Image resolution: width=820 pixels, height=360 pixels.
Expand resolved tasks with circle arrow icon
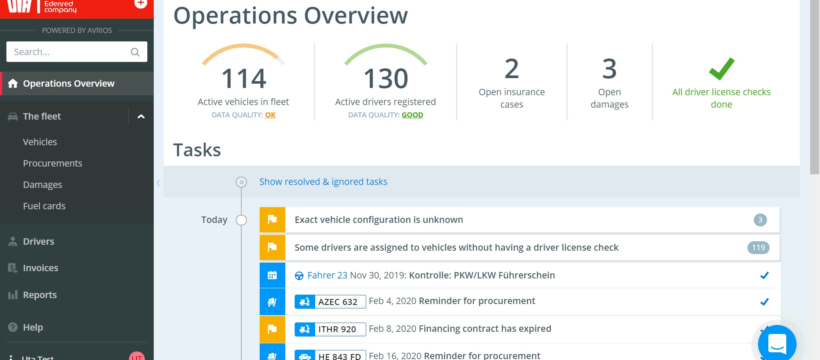click(x=241, y=182)
